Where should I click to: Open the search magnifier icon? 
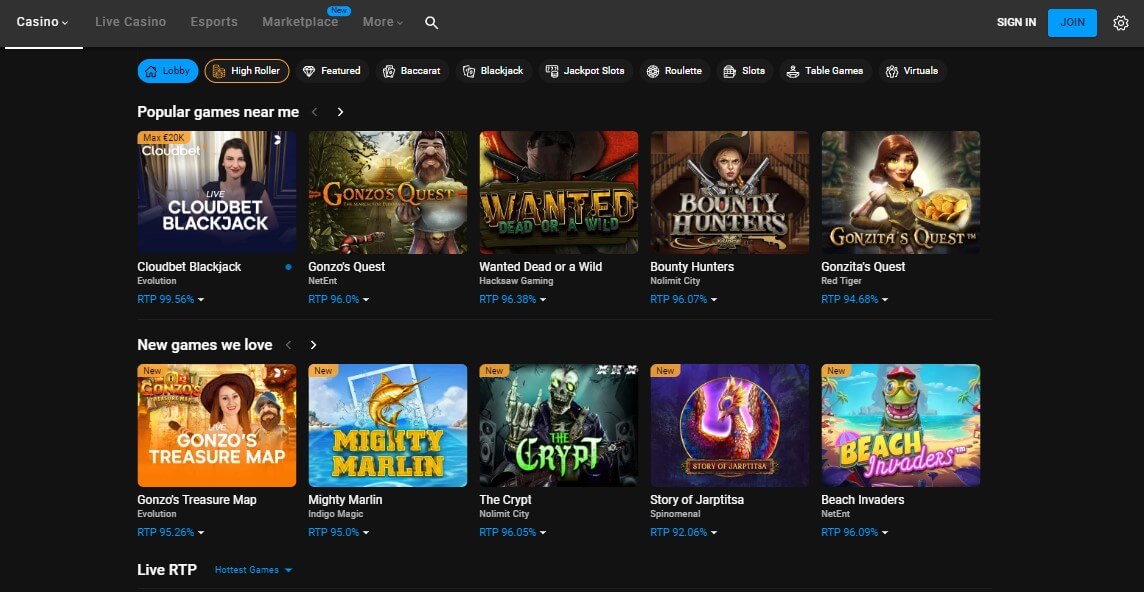[431, 23]
